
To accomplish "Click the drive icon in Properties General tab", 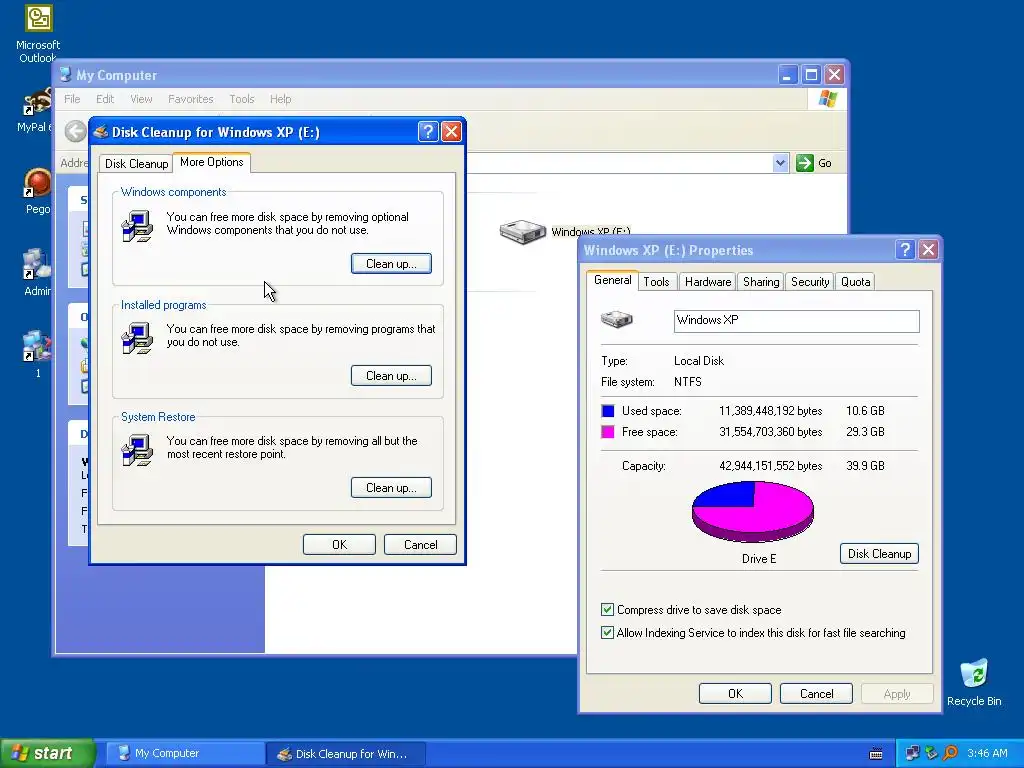I will click(616, 319).
